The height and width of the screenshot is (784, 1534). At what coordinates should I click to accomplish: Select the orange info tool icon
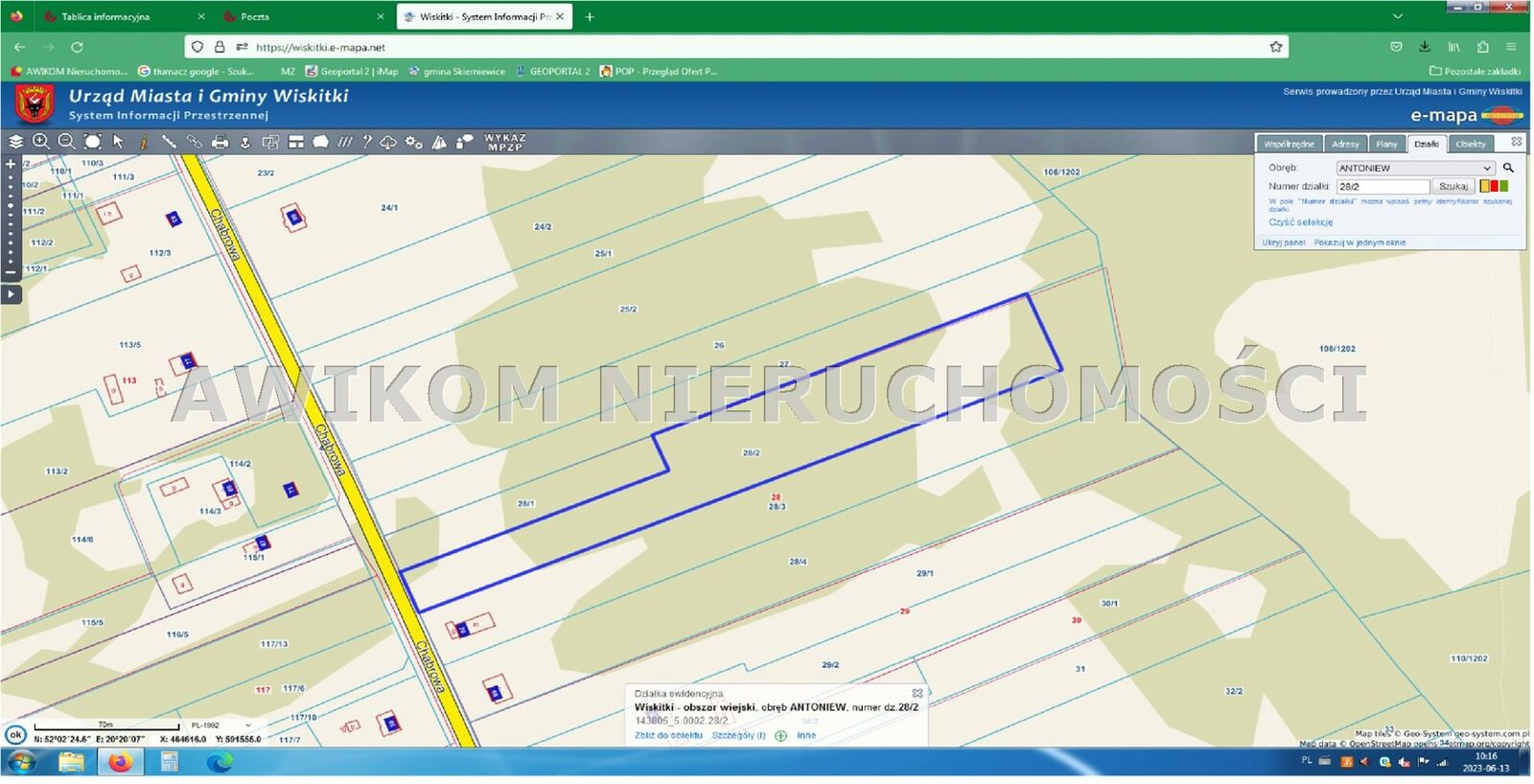tap(144, 142)
